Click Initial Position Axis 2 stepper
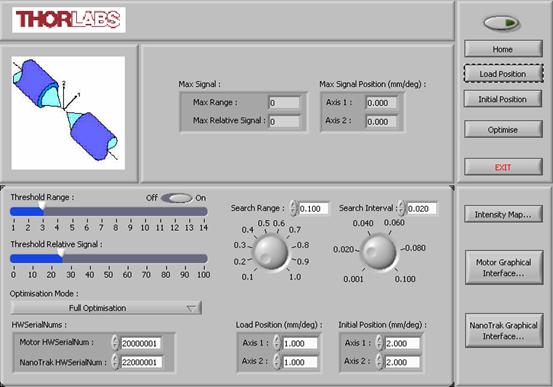Image resolution: width=553 pixels, height=387 pixels. 379,362
